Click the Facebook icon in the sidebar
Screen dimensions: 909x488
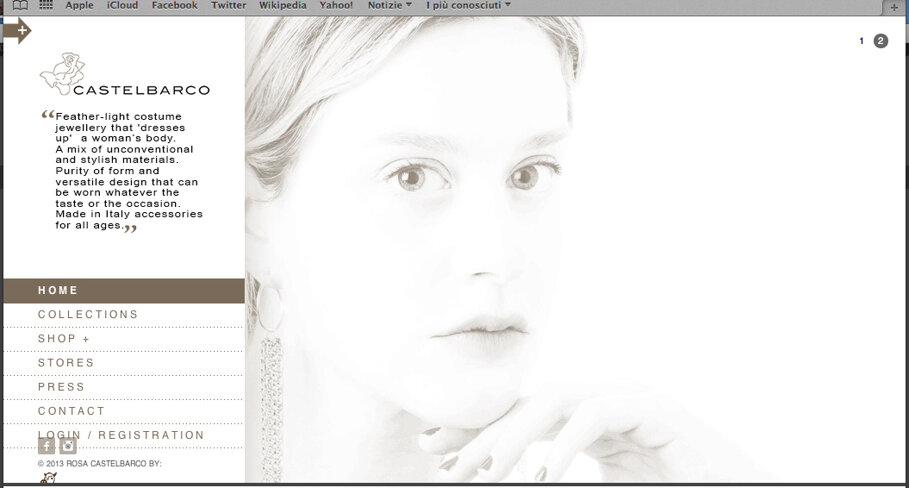[x=46, y=446]
